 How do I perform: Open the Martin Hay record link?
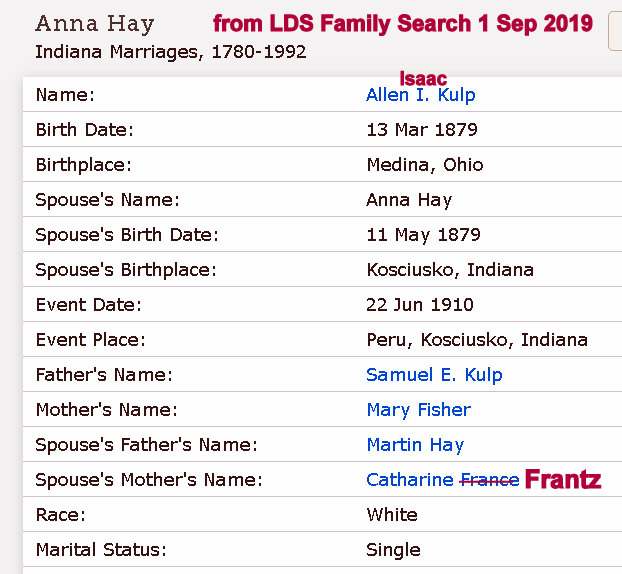(415, 445)
